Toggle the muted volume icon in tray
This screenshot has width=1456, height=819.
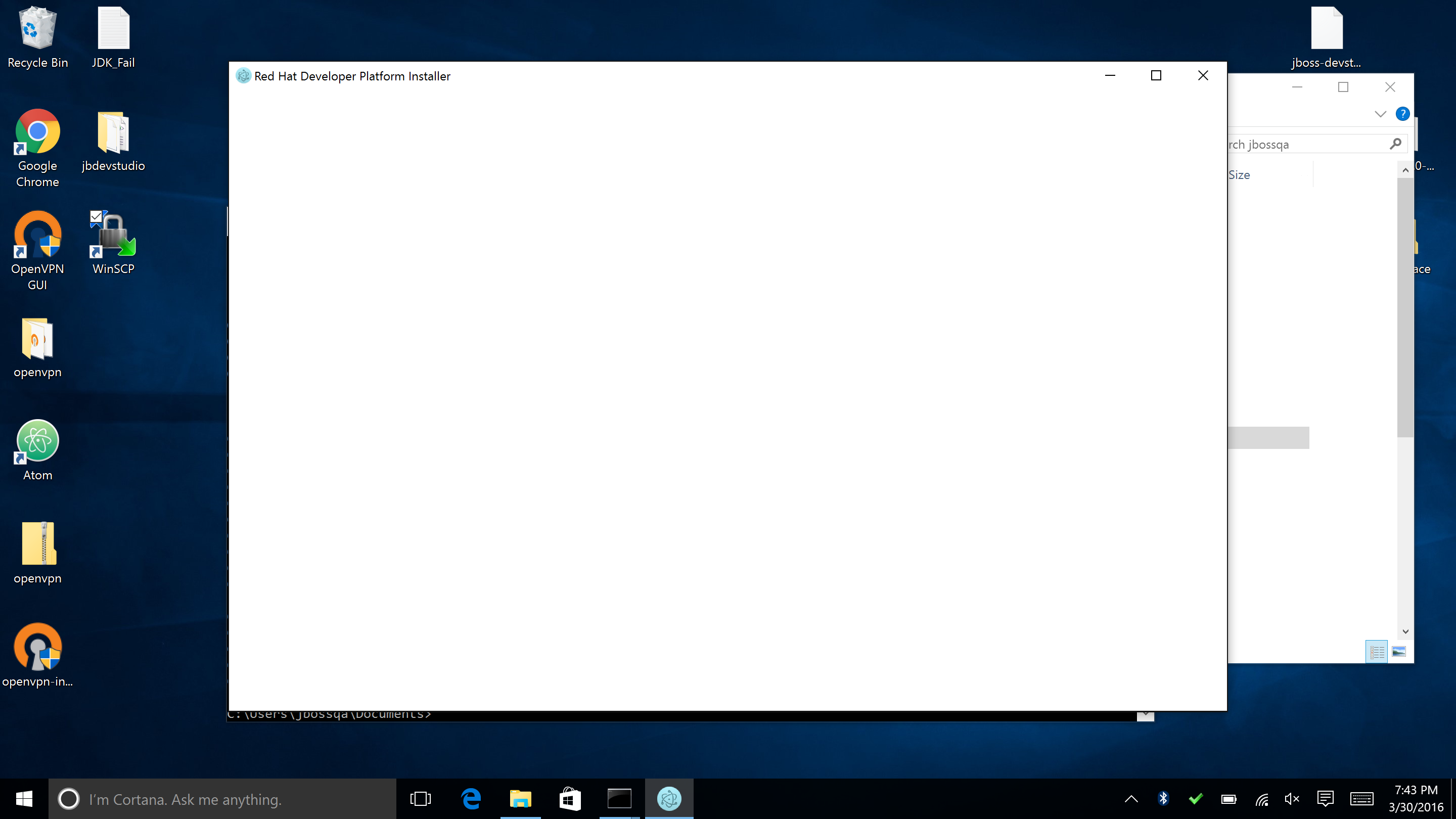(1292, 799)
